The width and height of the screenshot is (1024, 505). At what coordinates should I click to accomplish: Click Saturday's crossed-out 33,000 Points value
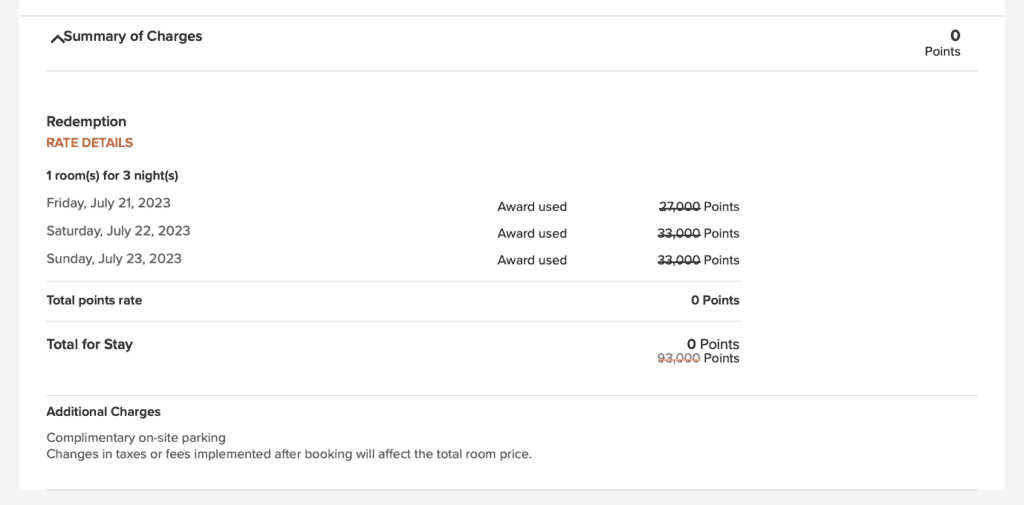pos(699,234)
